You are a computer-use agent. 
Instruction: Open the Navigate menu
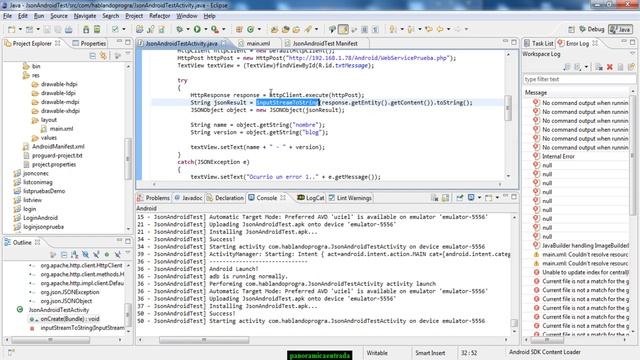click(x=85, y=16)
